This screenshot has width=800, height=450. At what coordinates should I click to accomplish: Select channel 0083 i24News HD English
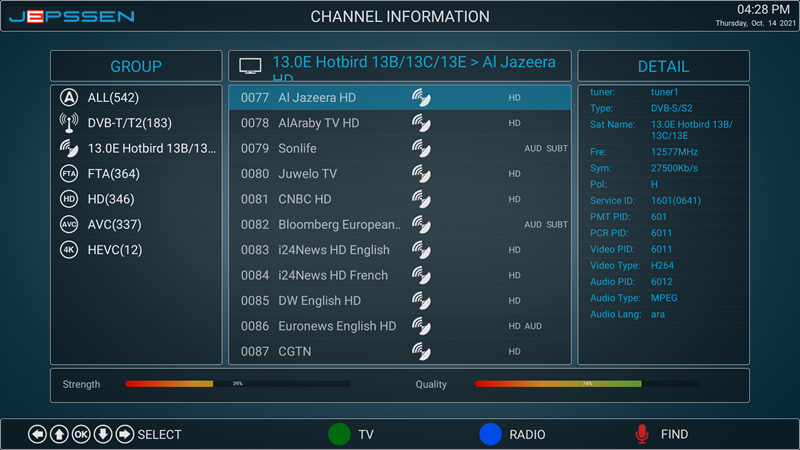tap(400, 249)
